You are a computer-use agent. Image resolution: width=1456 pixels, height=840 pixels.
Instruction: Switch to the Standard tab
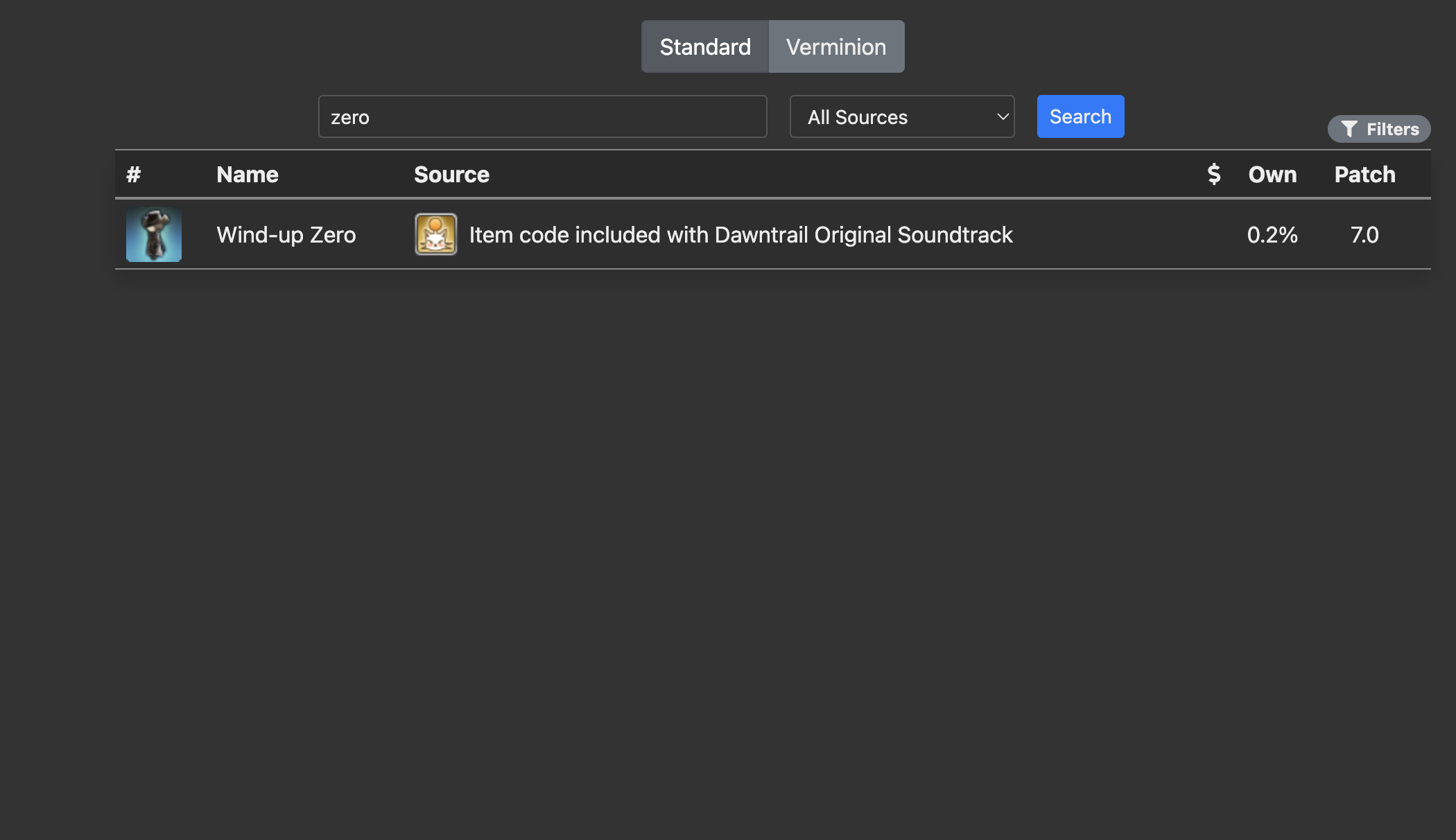coord(704,46)
